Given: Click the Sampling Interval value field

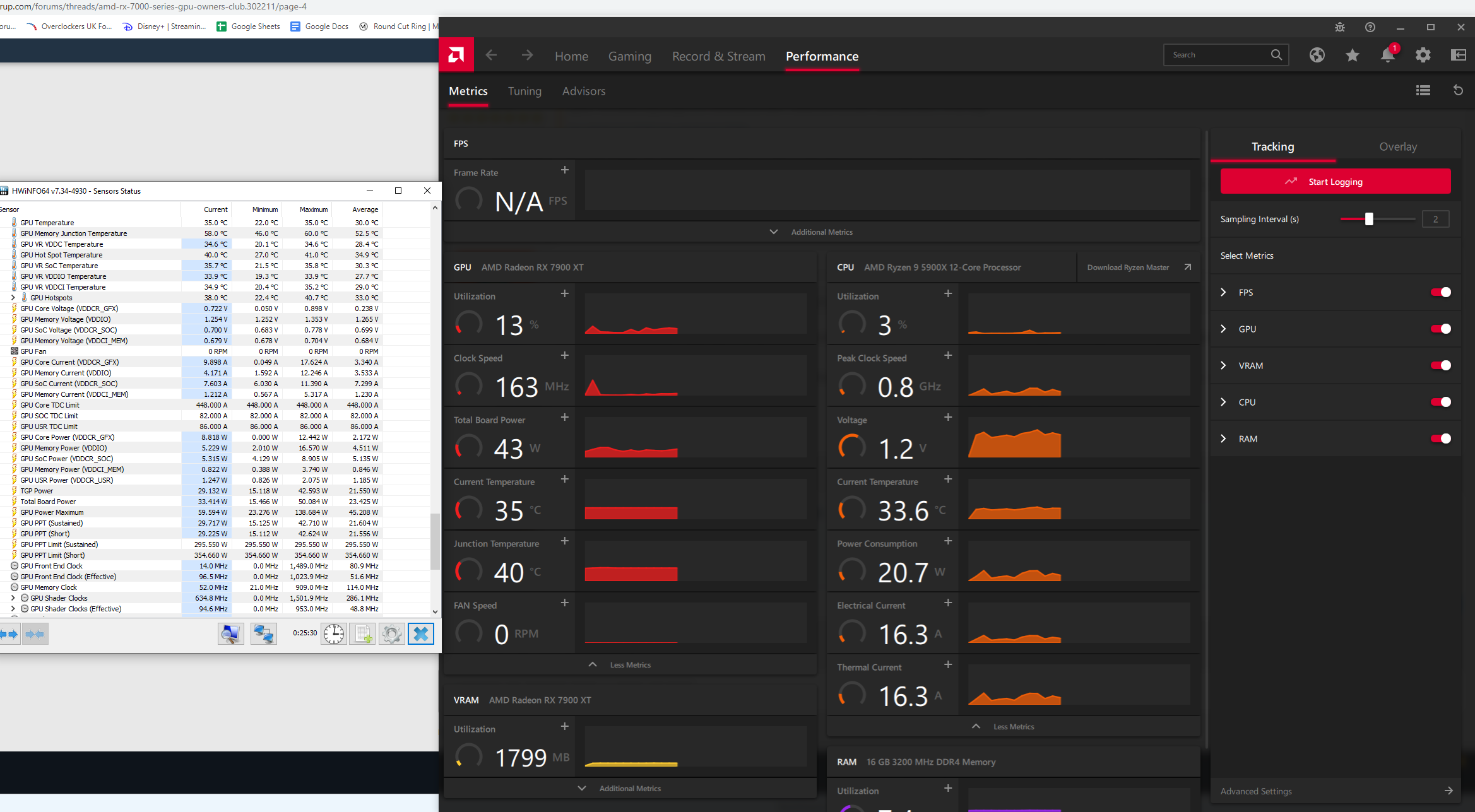Looking at the screenshot, I should [1435, 219].
